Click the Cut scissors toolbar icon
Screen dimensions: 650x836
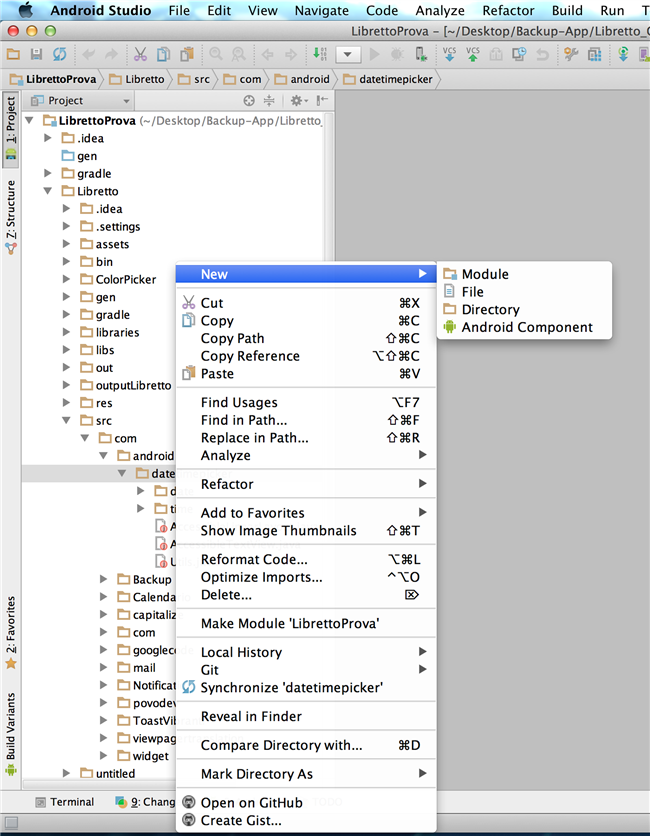pos(140,54)
